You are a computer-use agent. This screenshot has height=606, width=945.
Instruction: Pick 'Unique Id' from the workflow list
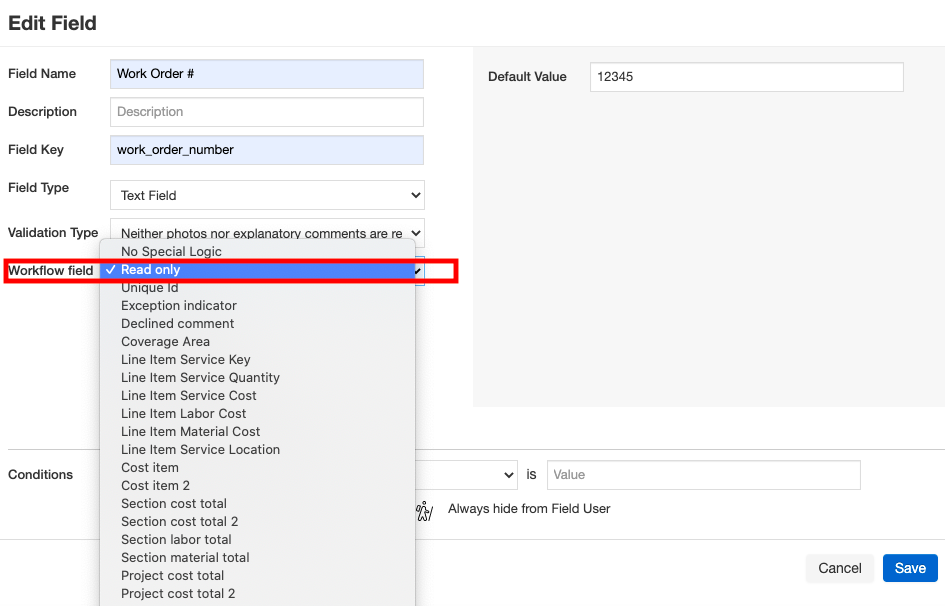point(149,288)
